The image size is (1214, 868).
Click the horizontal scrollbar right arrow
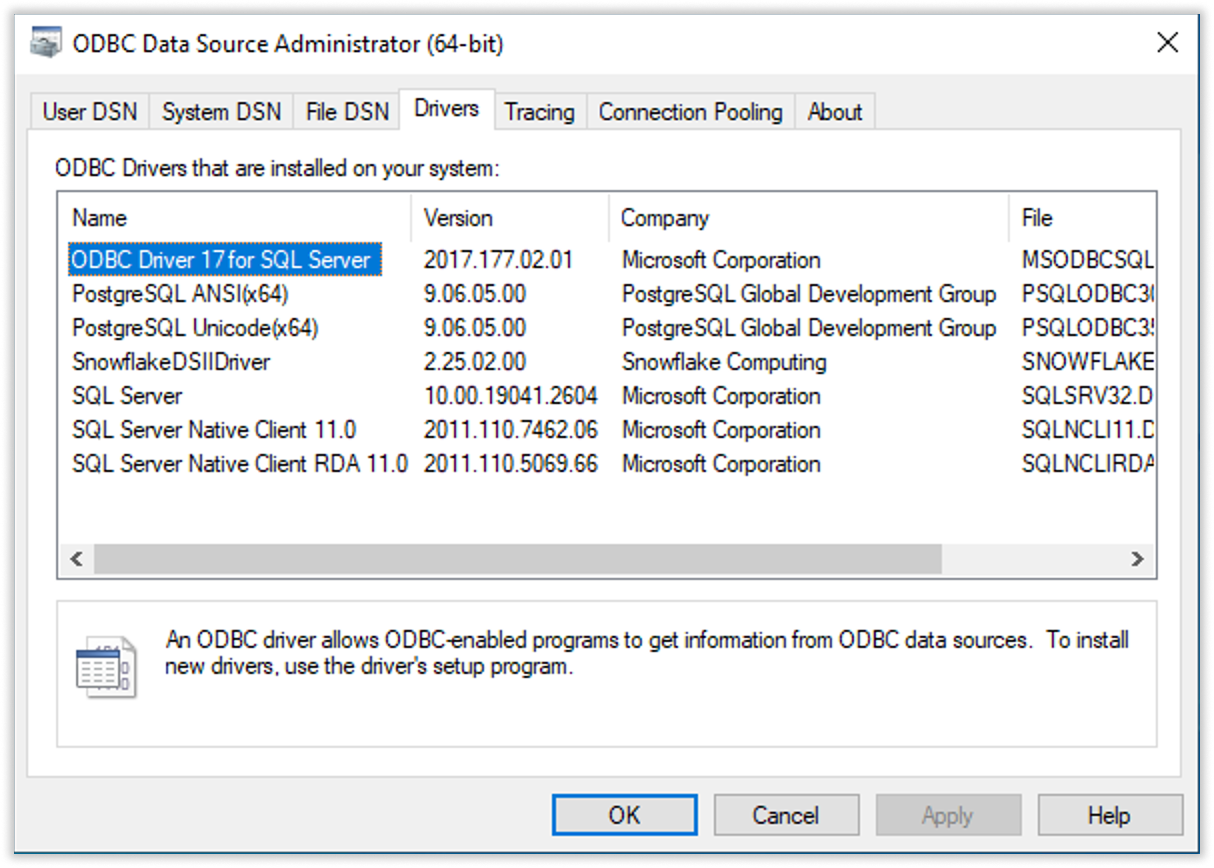(x=1137, y=559)
